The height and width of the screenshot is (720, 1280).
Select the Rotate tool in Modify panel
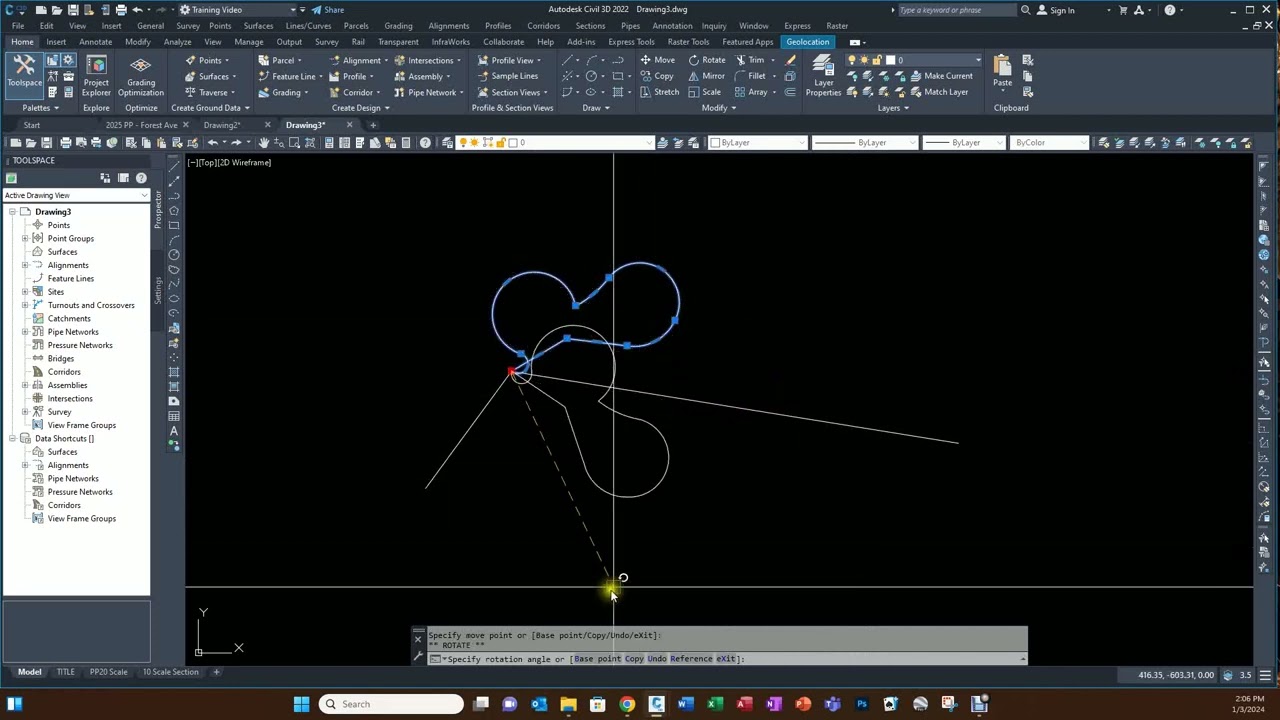click(x=706, y=60)
